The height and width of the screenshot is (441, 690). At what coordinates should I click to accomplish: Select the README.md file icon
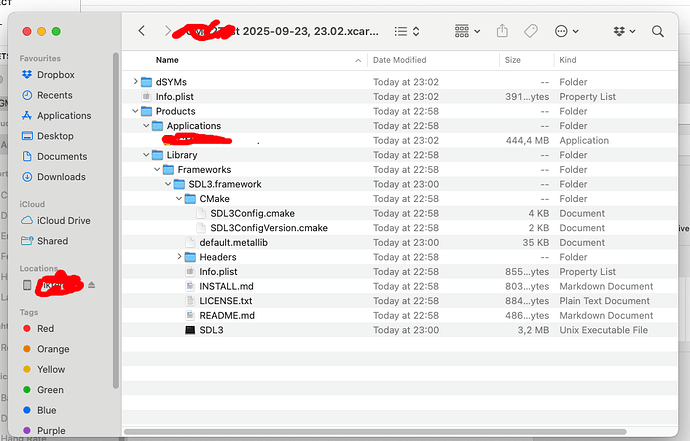coord(190,315)
